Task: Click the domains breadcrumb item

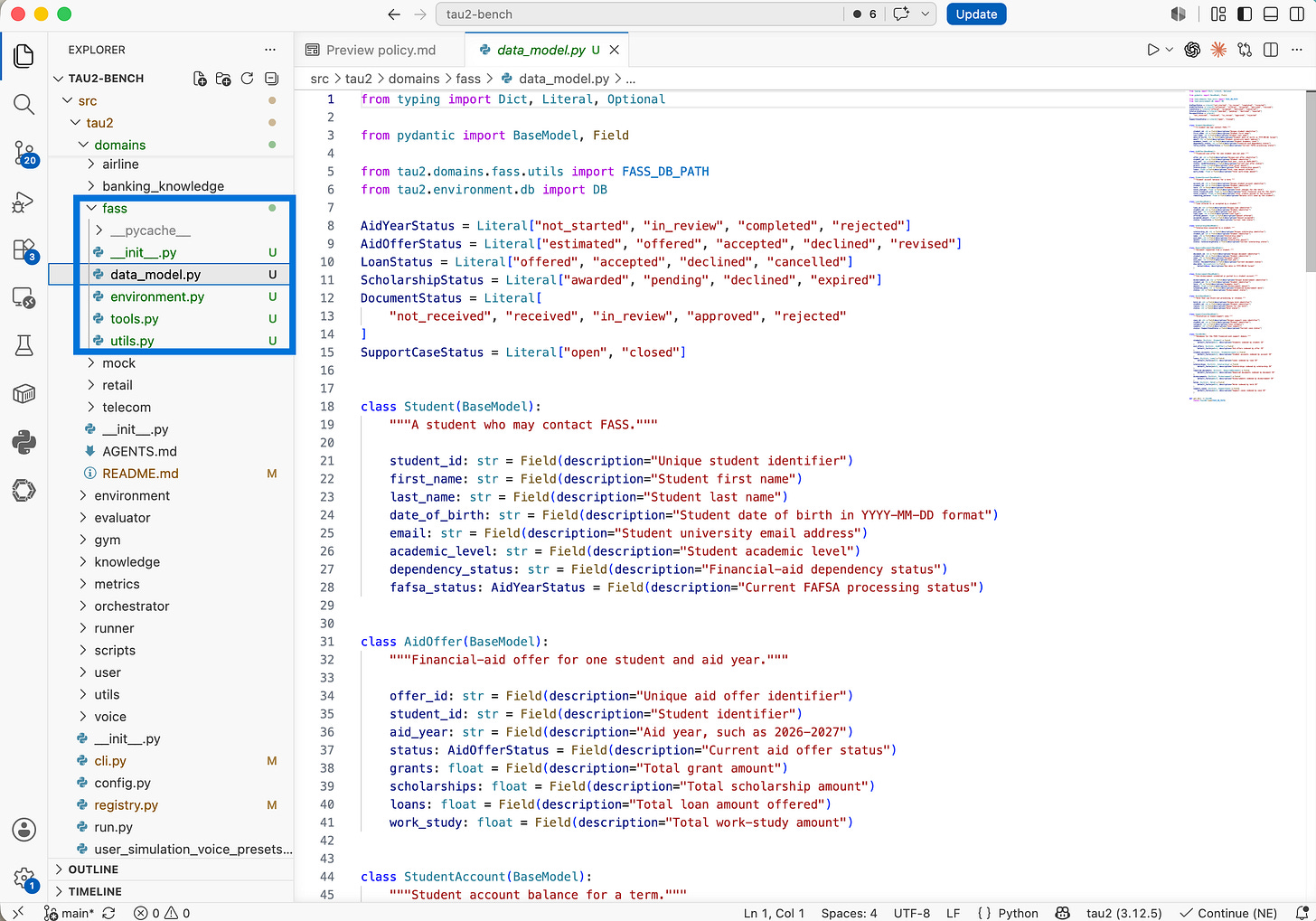Action: [414, 79]
